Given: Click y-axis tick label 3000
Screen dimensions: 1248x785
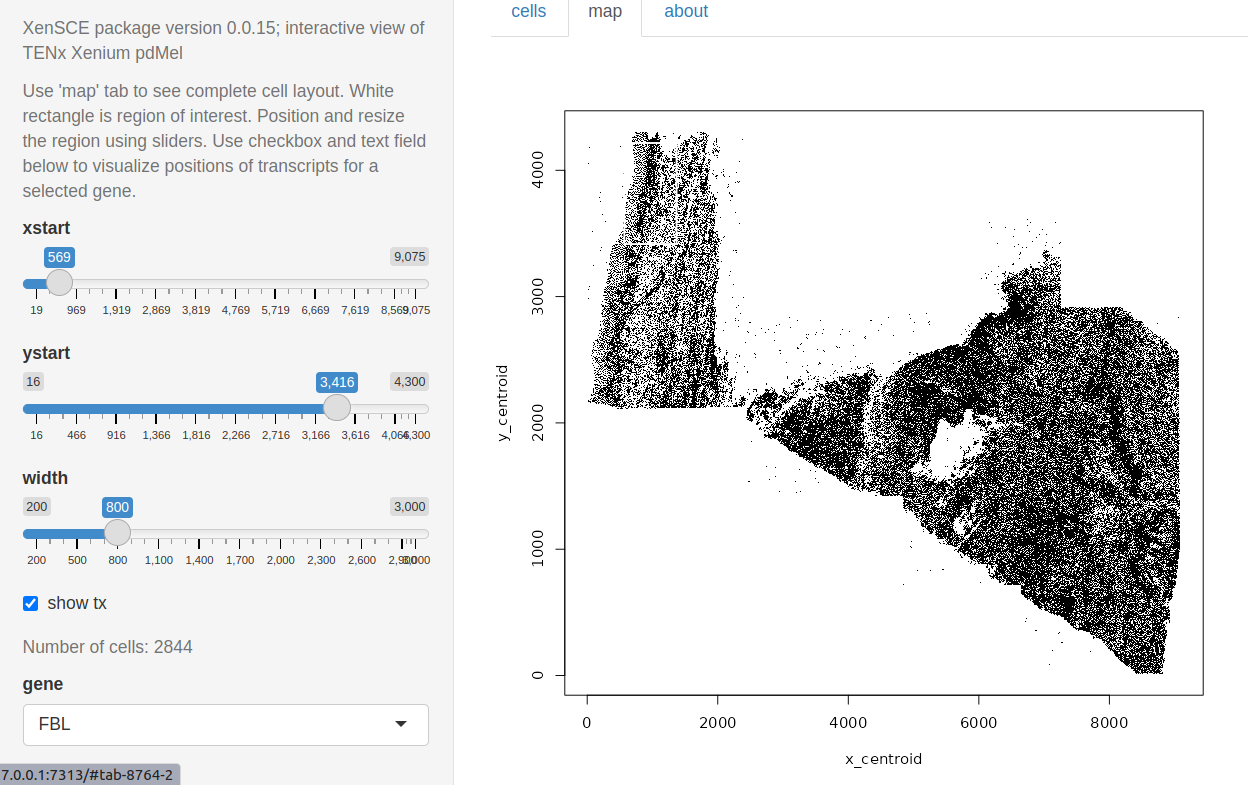Looking at the screenshot, I should [x=537, y=296].
